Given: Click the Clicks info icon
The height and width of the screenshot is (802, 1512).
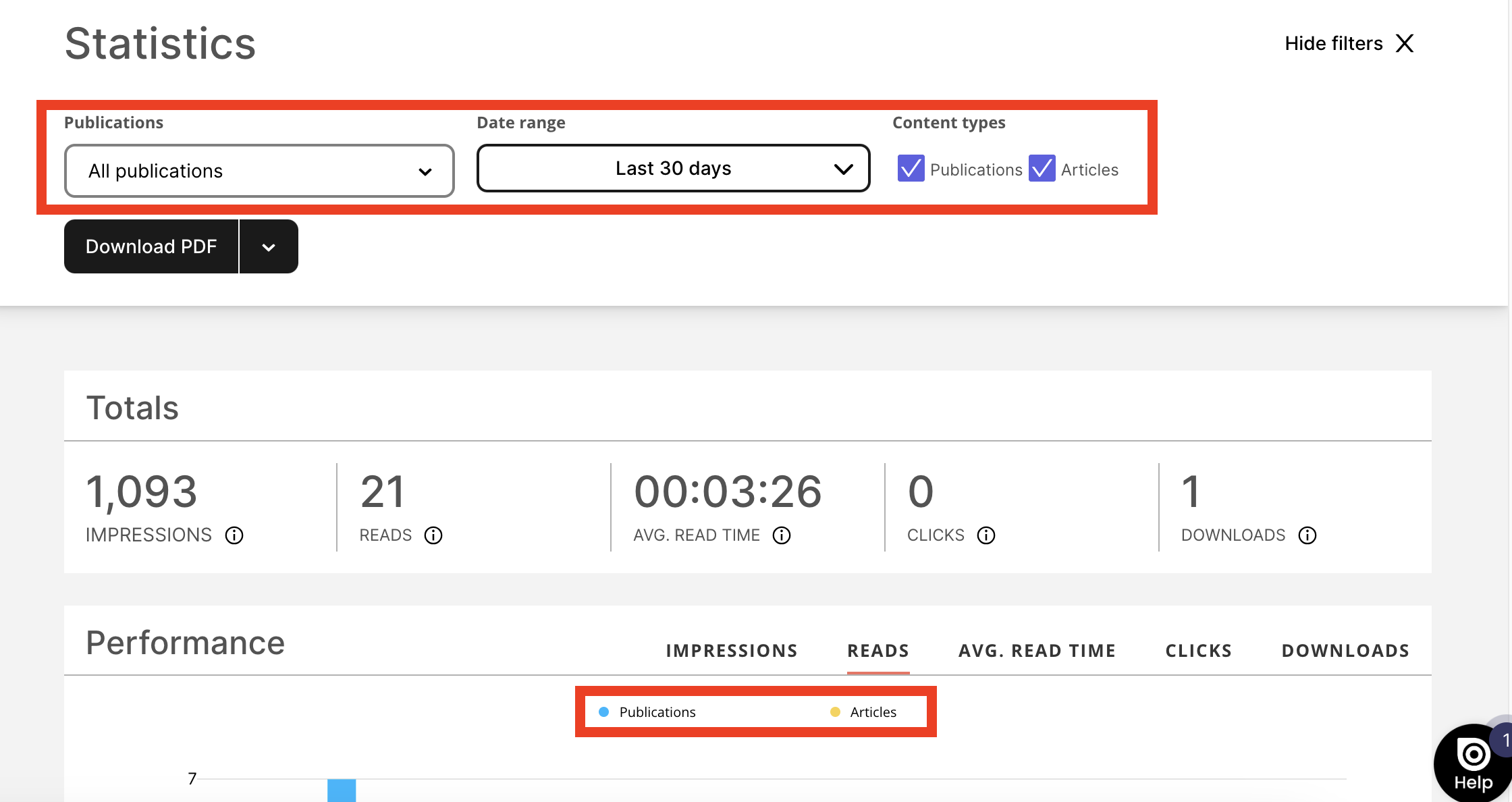Looking at the screenshot, I should (986, 535).
